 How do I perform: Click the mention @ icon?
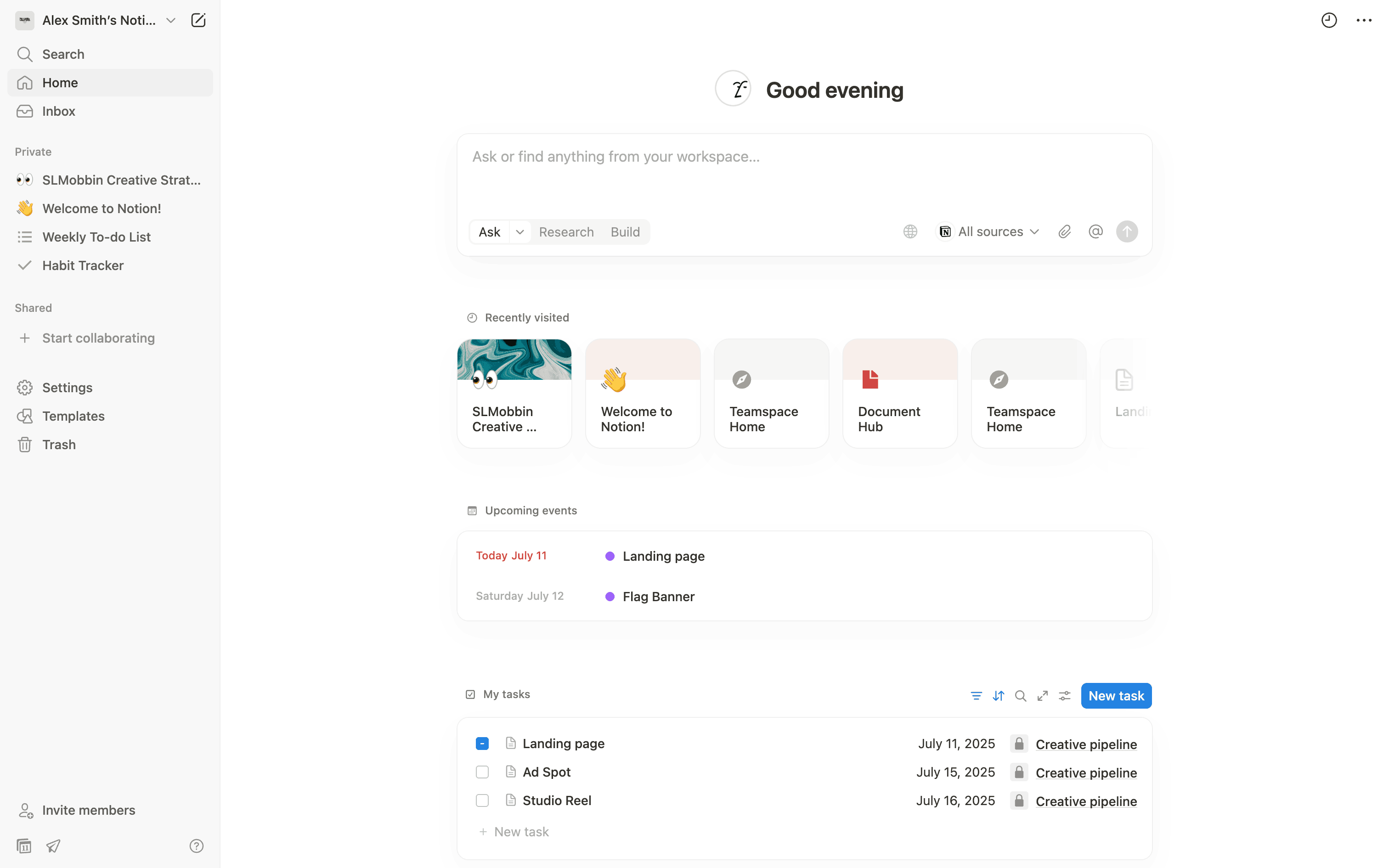1095,232
